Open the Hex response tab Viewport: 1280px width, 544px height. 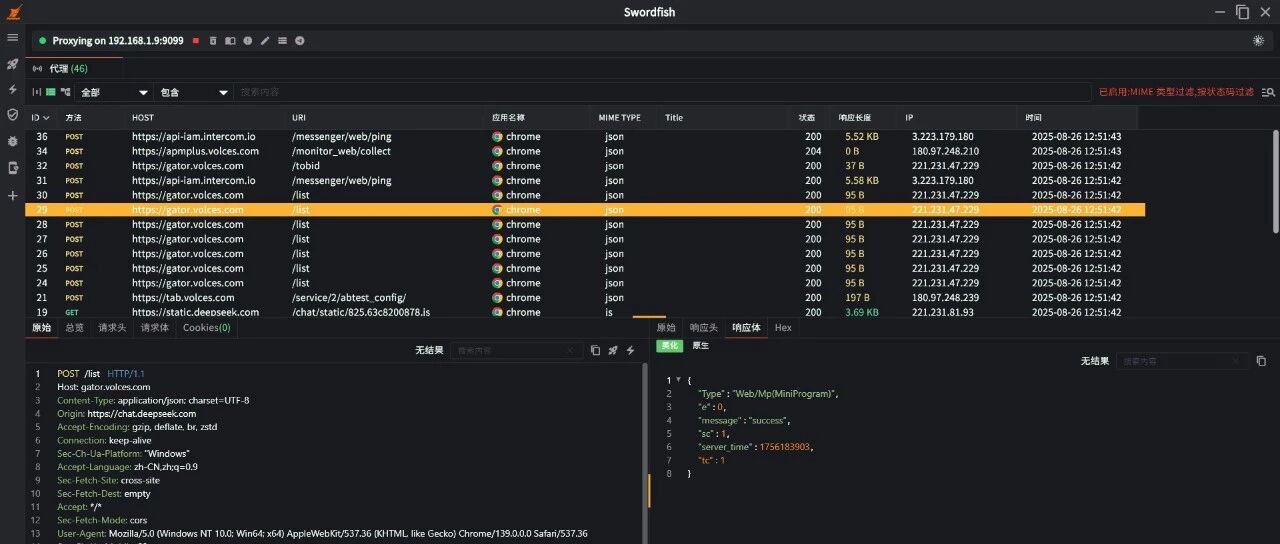tap(783, 328)
